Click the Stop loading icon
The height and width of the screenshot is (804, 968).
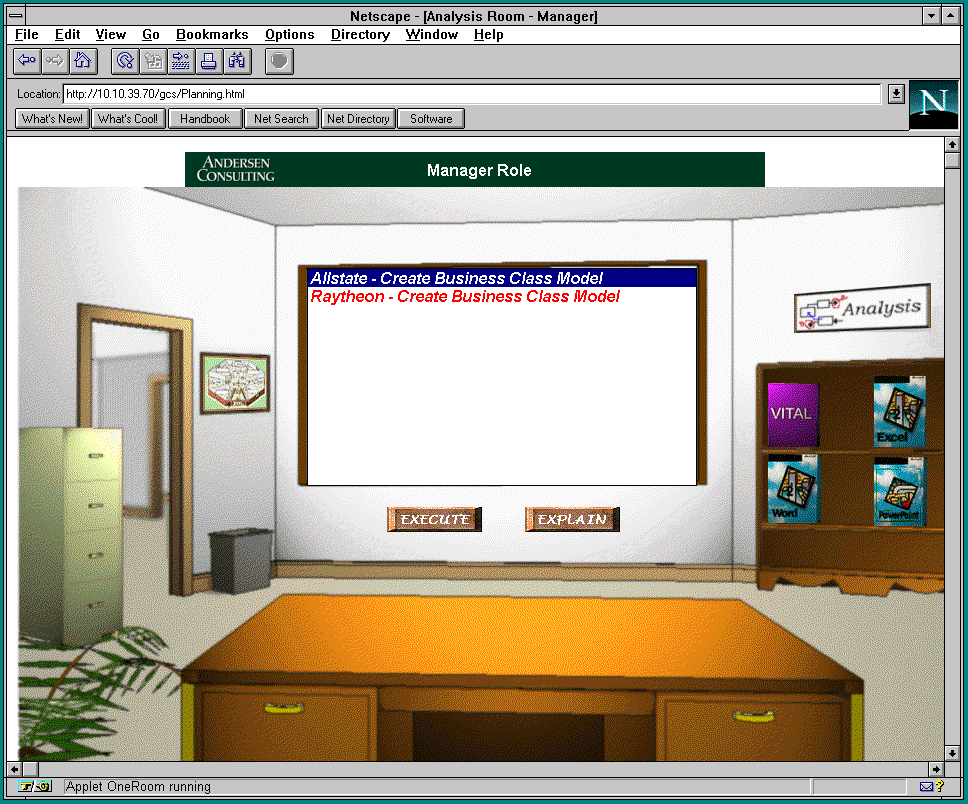pyautogui.click(x=280, y=61)
